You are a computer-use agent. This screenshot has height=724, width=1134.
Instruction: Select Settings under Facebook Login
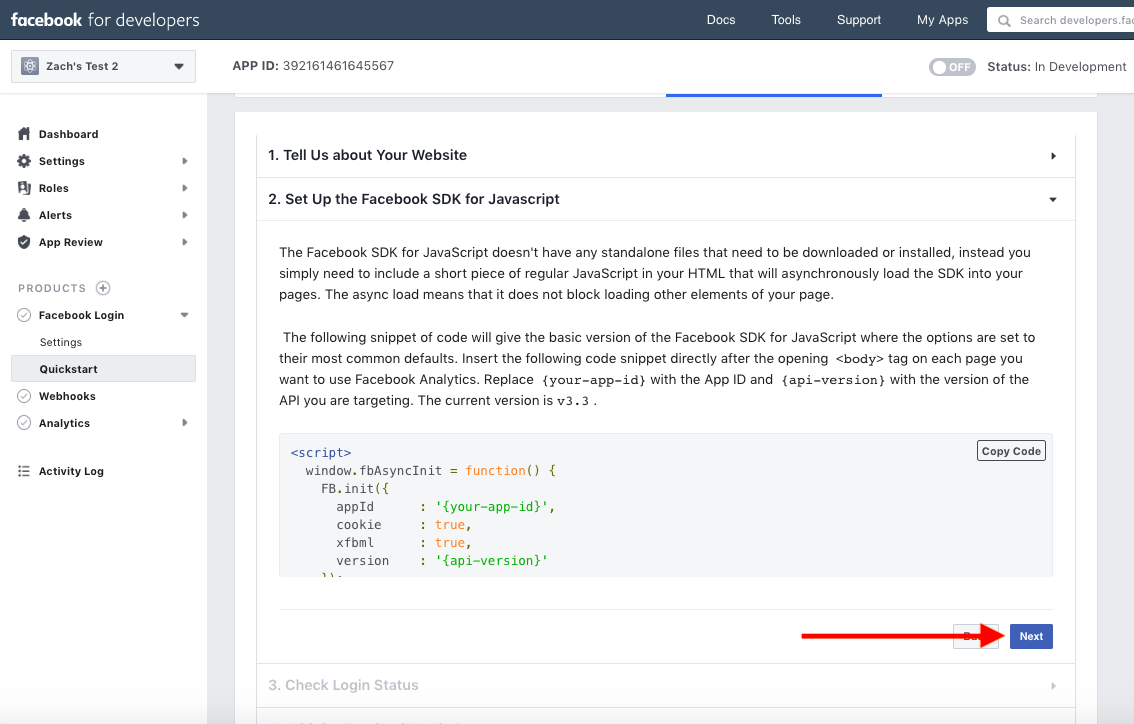[x=61, y=342]
